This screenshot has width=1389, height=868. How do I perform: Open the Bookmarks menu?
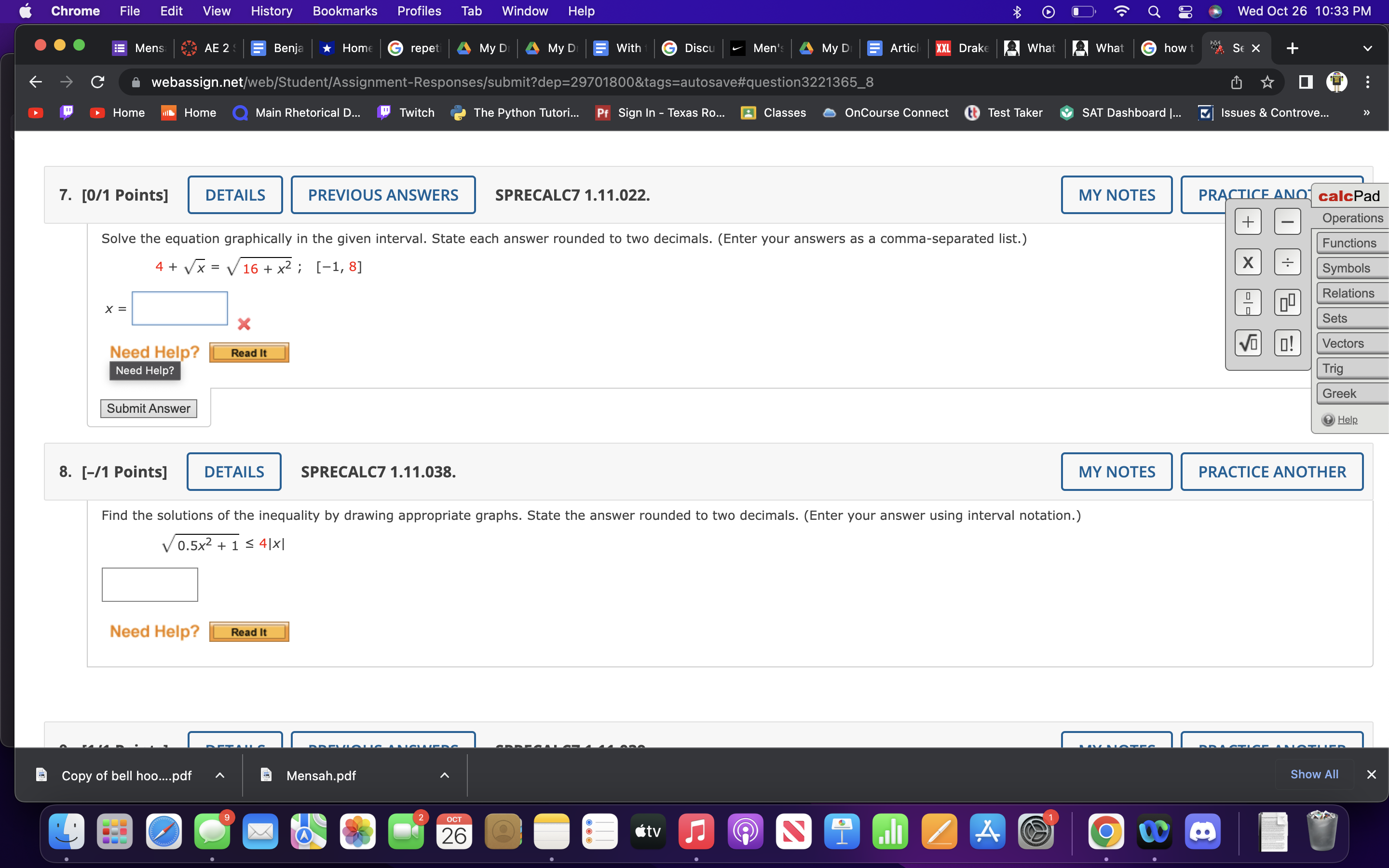point(344,11)
